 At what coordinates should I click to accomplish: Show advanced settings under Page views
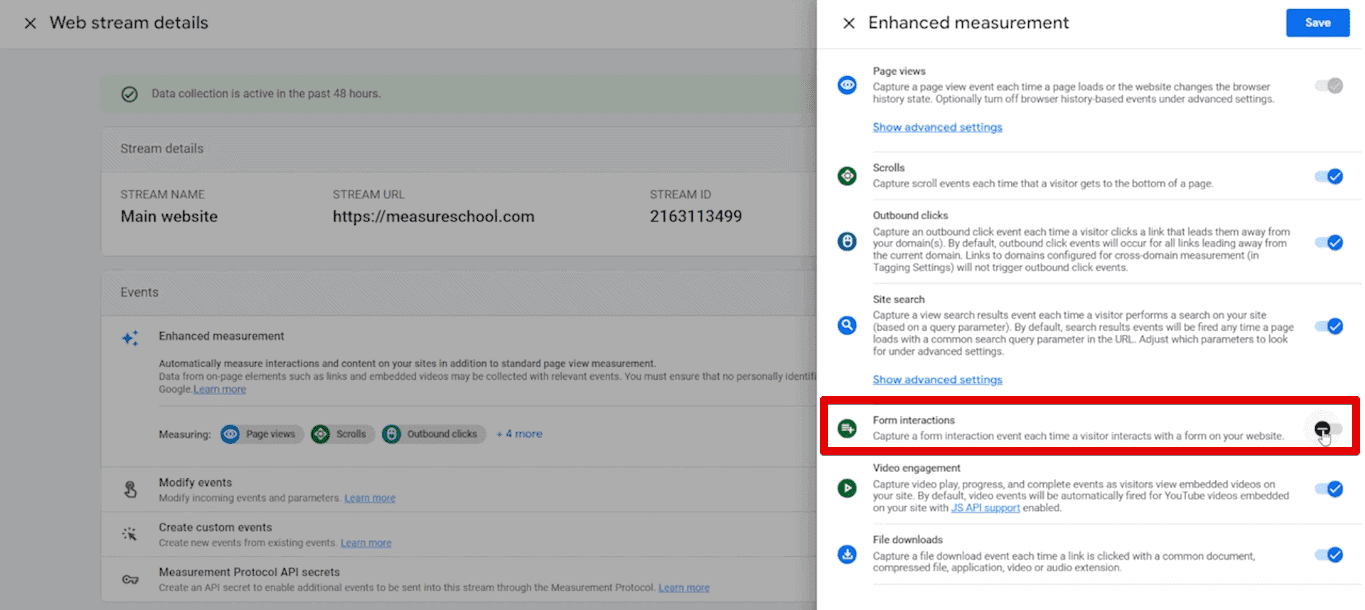[937, 127]
